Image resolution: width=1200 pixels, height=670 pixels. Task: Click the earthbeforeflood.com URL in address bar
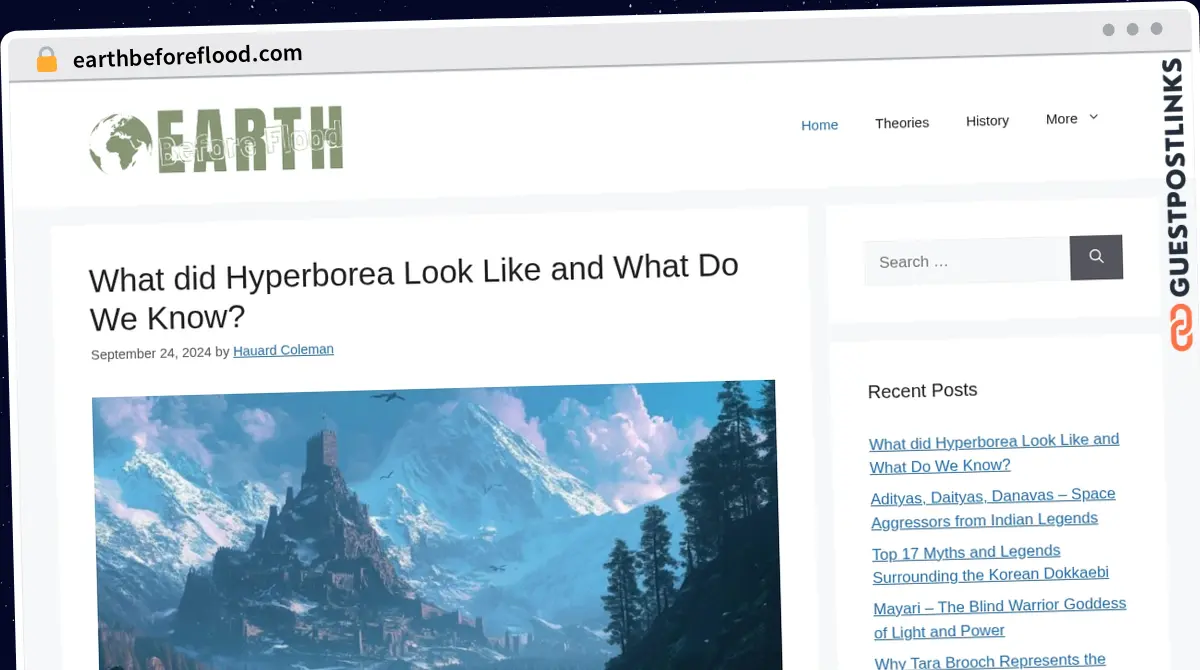[187, 56]
